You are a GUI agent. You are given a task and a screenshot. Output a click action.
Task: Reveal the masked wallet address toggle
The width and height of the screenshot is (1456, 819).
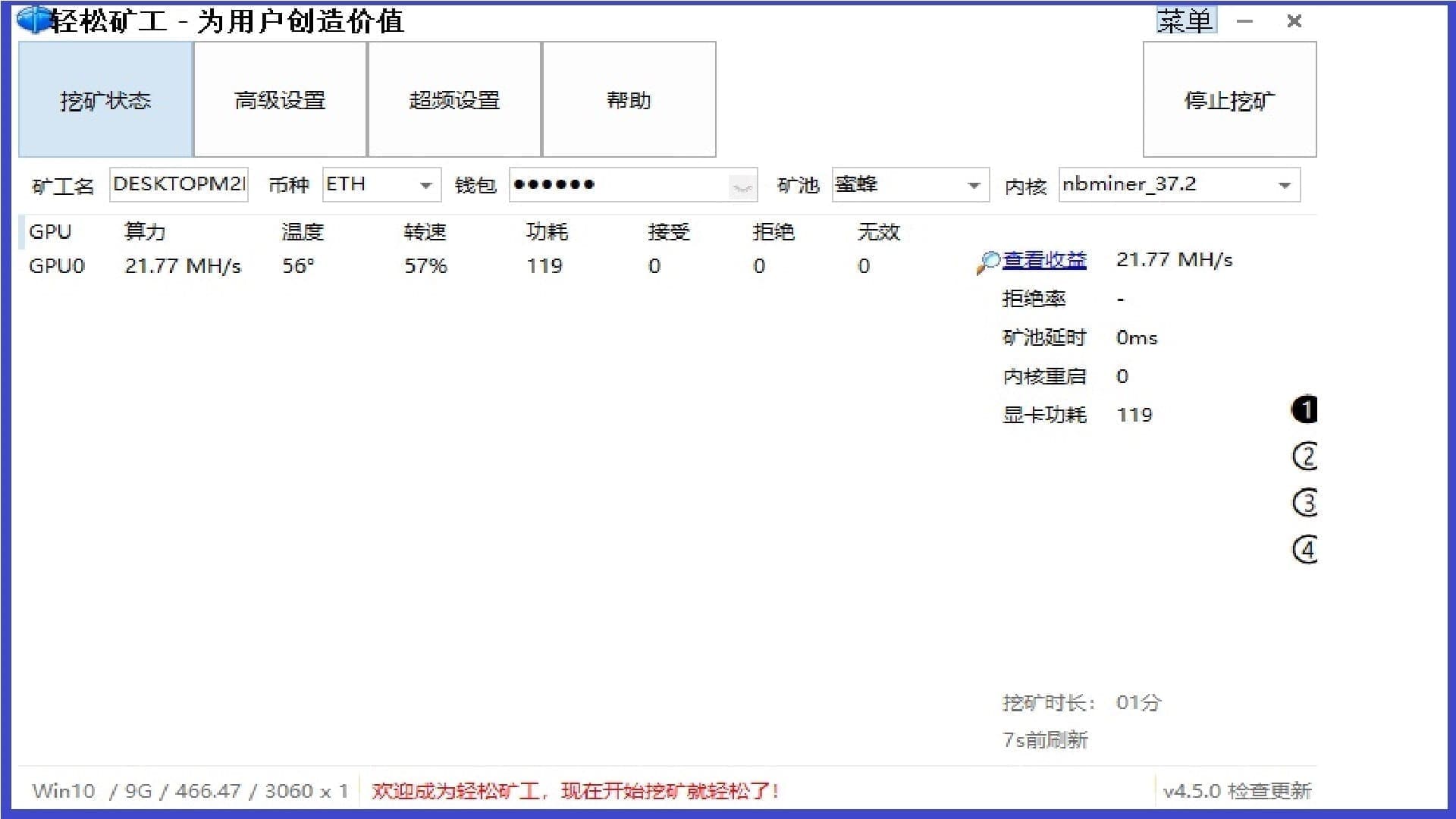(x=742, y=186)
